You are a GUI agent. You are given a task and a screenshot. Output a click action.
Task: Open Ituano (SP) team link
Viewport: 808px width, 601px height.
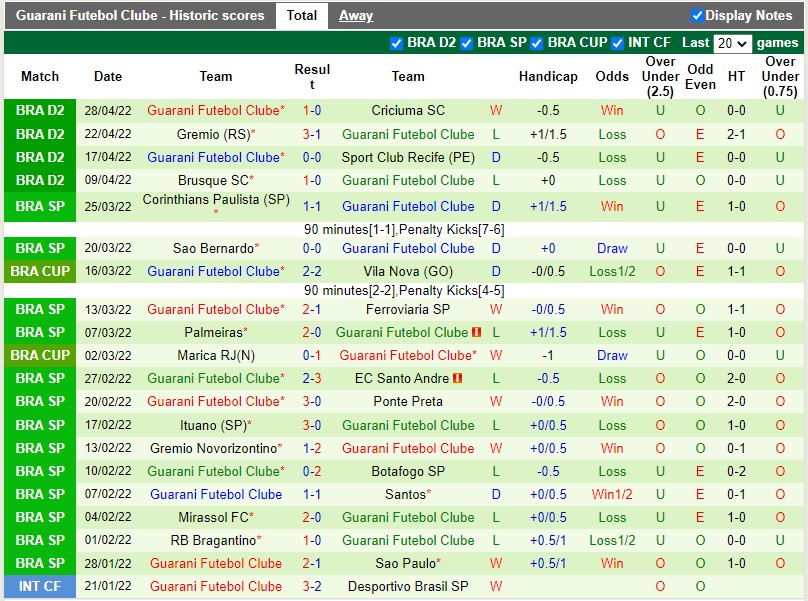click(x=213, y=425)
